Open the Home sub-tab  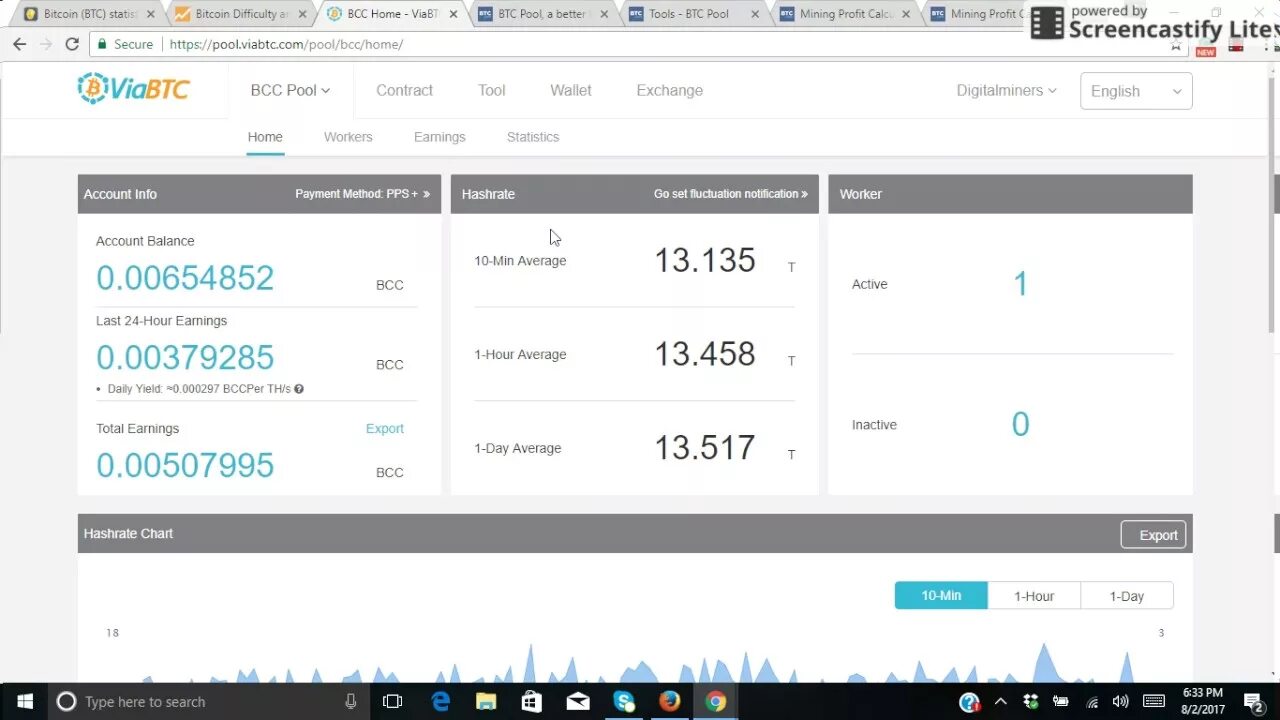pos(265,137)
